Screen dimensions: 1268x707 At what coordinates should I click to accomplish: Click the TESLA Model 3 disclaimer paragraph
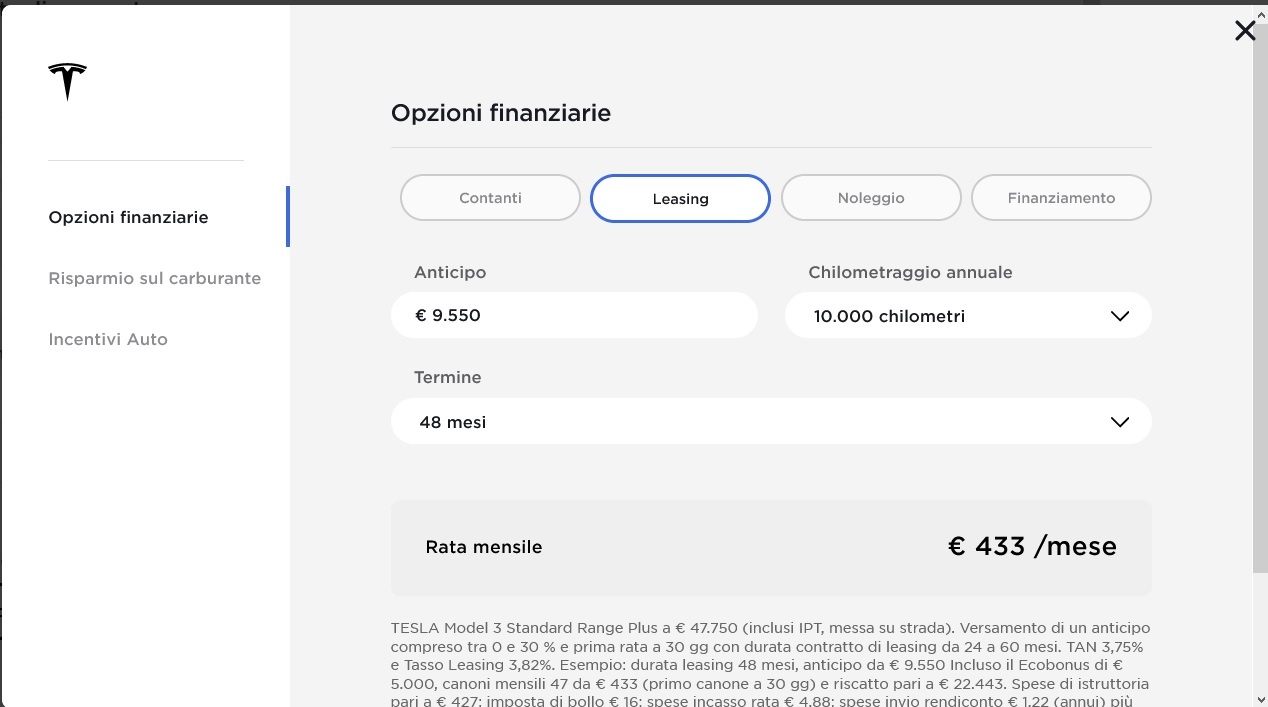pyautogui.click(x=771, y=663)
